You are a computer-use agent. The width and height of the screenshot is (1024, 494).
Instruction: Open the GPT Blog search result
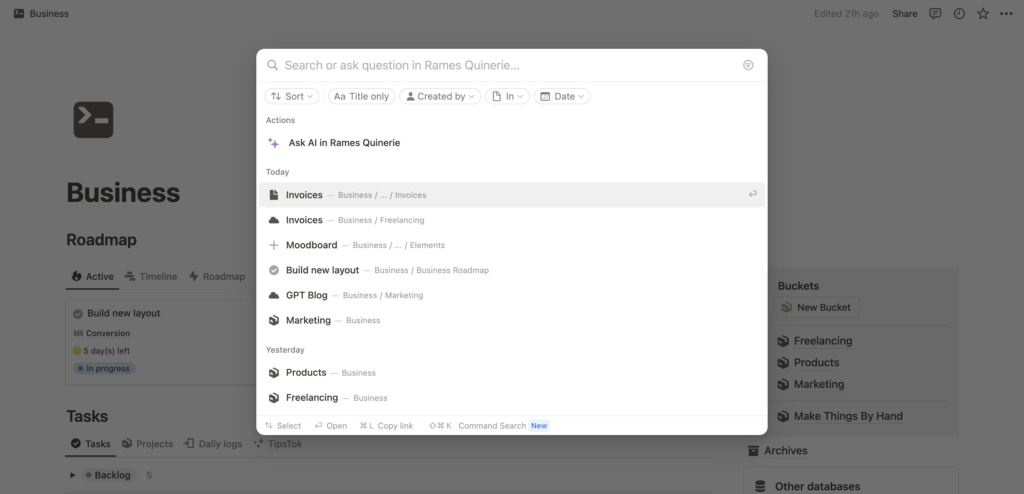pyautogui.click(x=511, y=295)
